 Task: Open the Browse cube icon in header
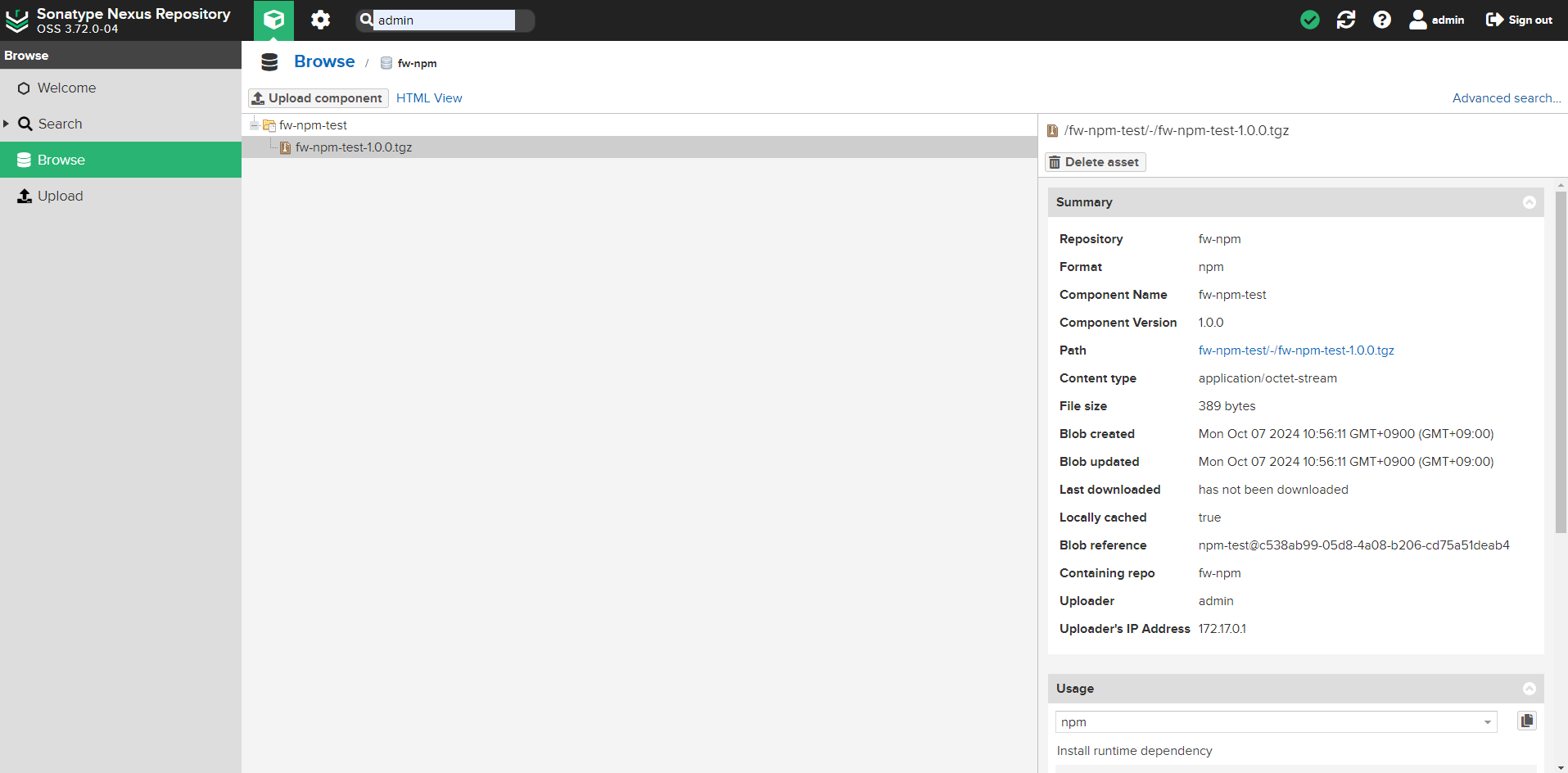[273, 20]
